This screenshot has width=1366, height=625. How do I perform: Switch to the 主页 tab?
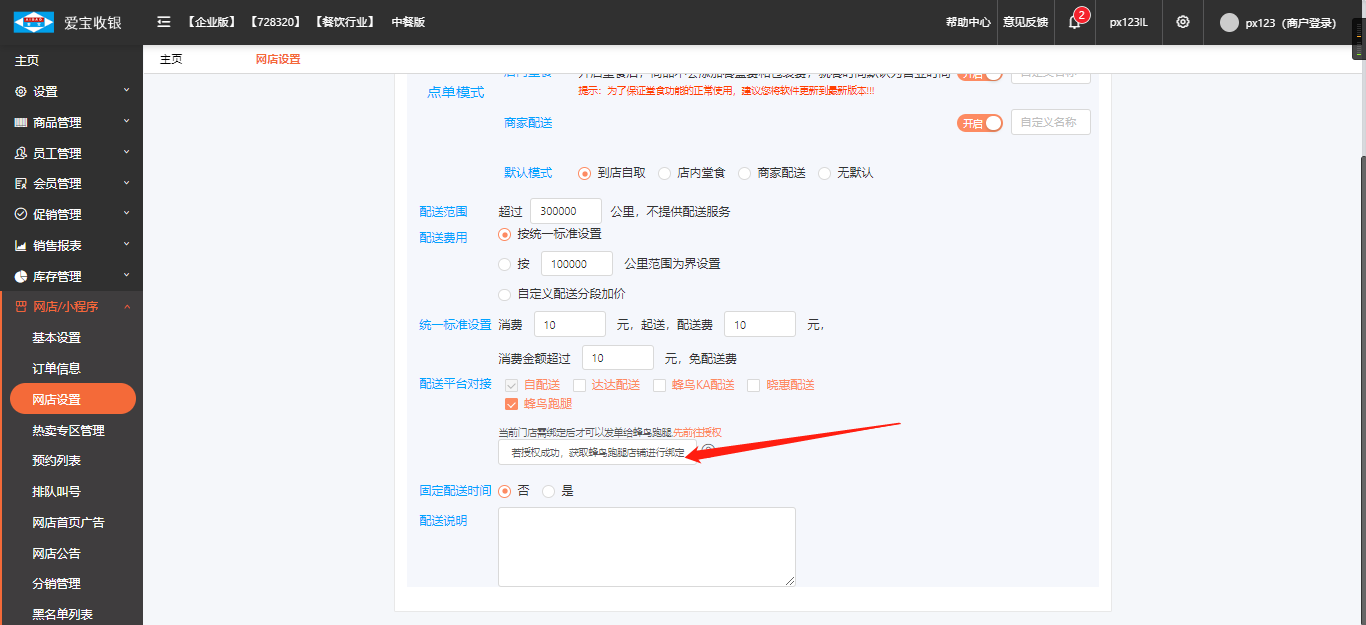(171, 59)
